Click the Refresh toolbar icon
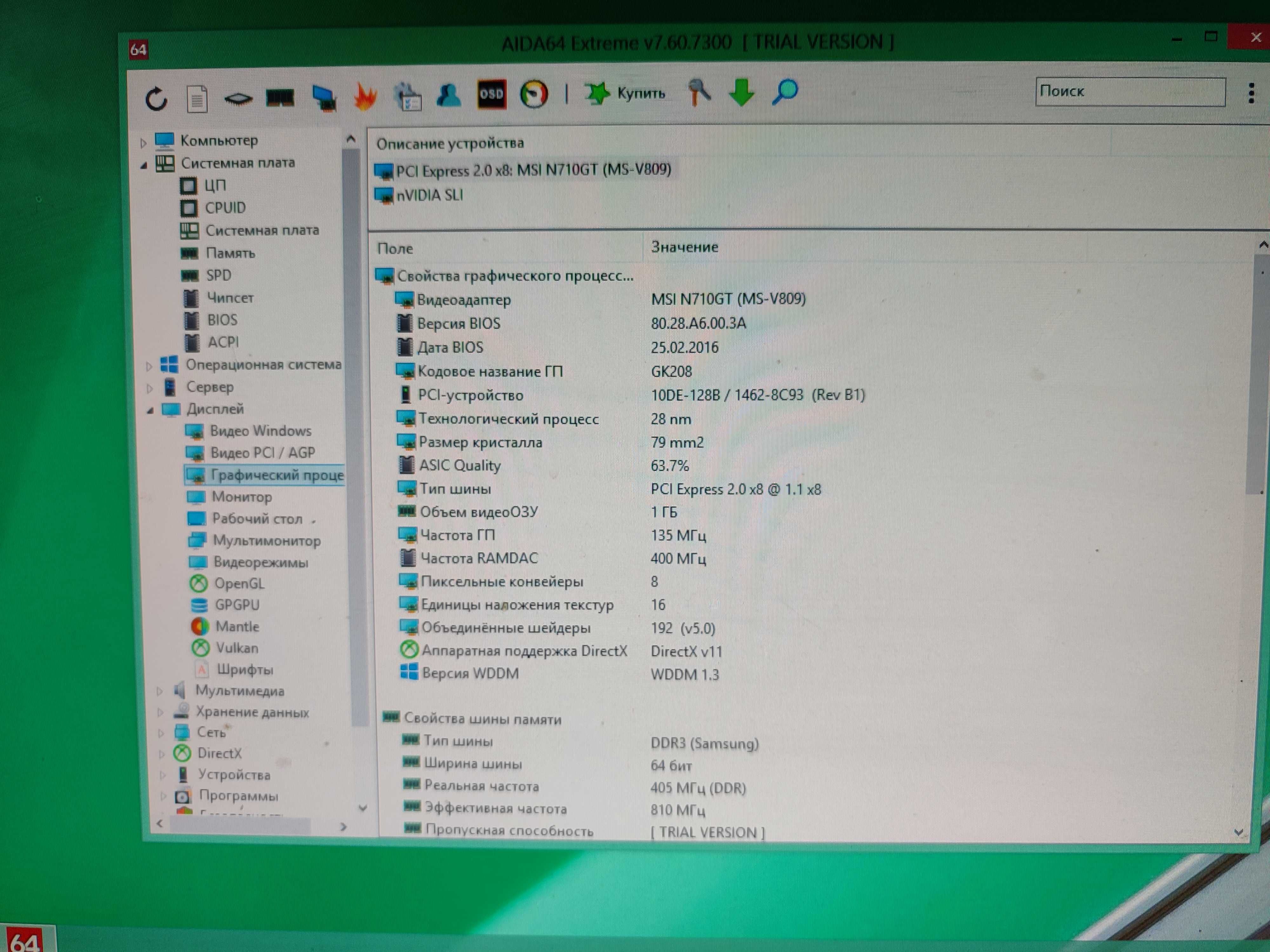1270x952 pixels. point(156,99)
